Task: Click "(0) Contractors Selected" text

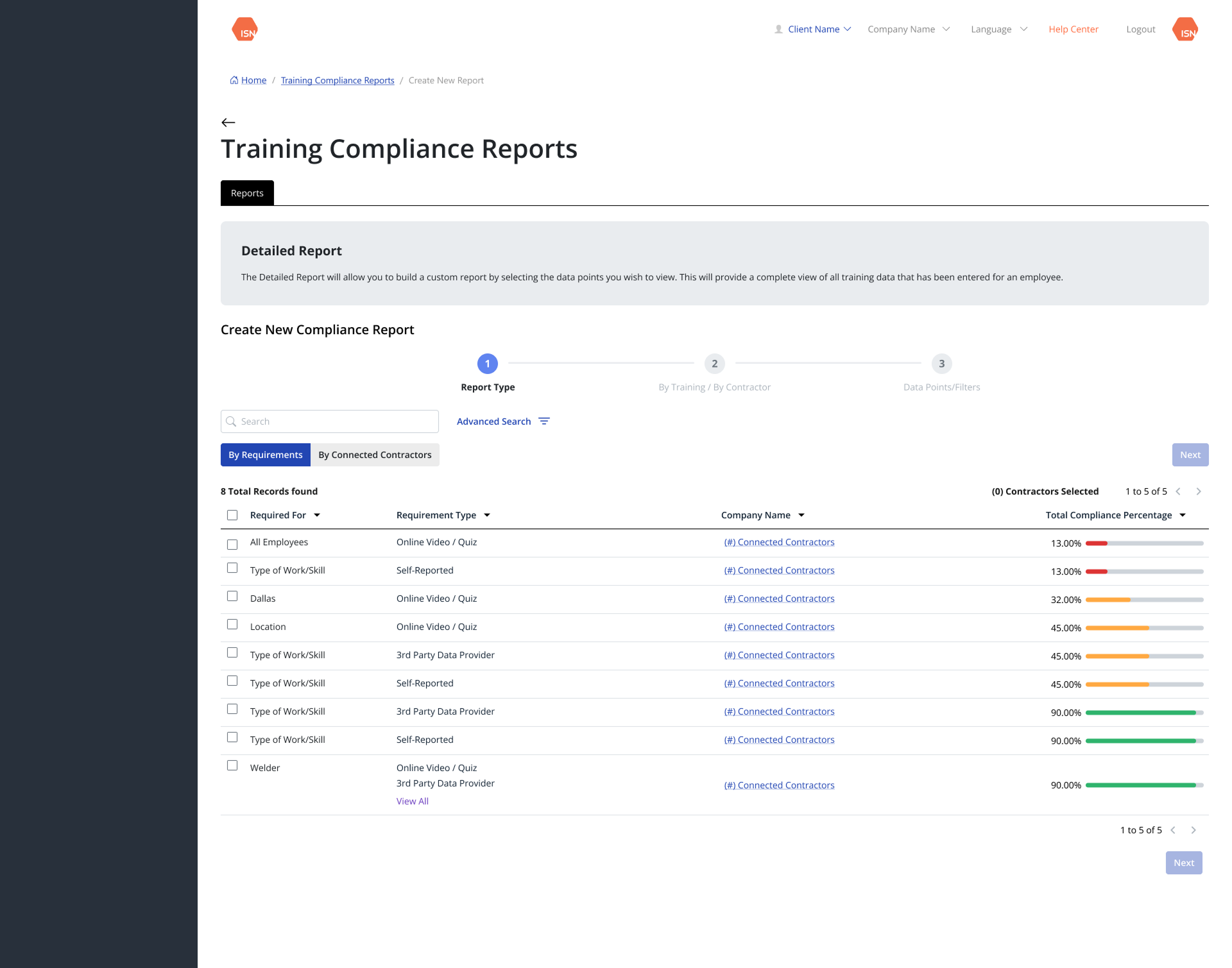Action: pyautogui.click(x=1045, y=491)
